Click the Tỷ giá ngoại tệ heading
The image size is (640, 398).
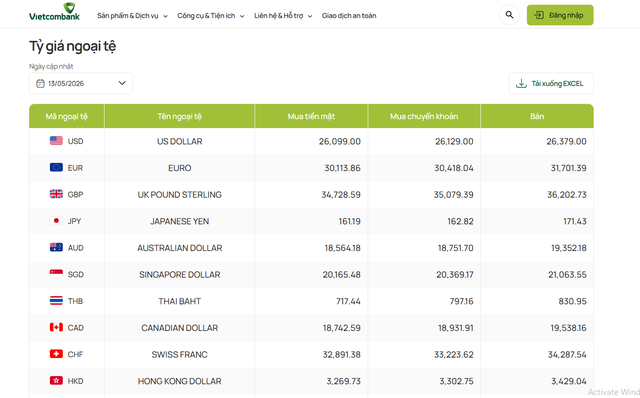(72, 46)
